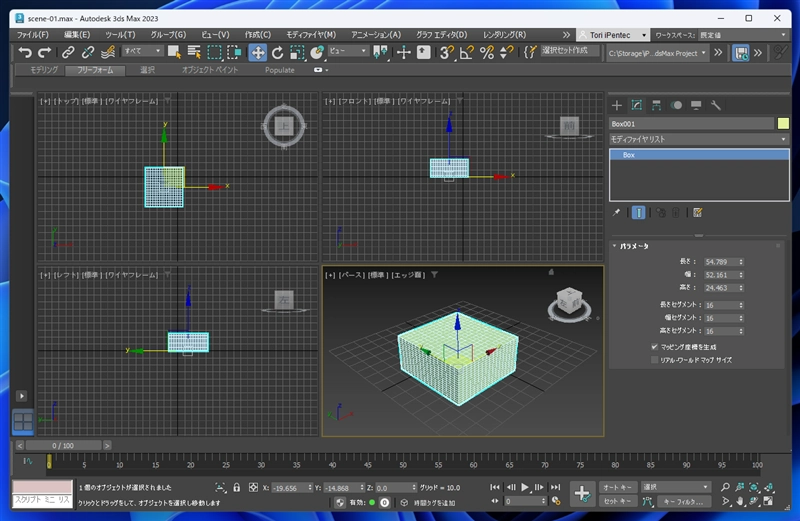Switch to the オブジェクト ペイント ribbon tab
Screen dimensions: 800x521
[210, 70]
